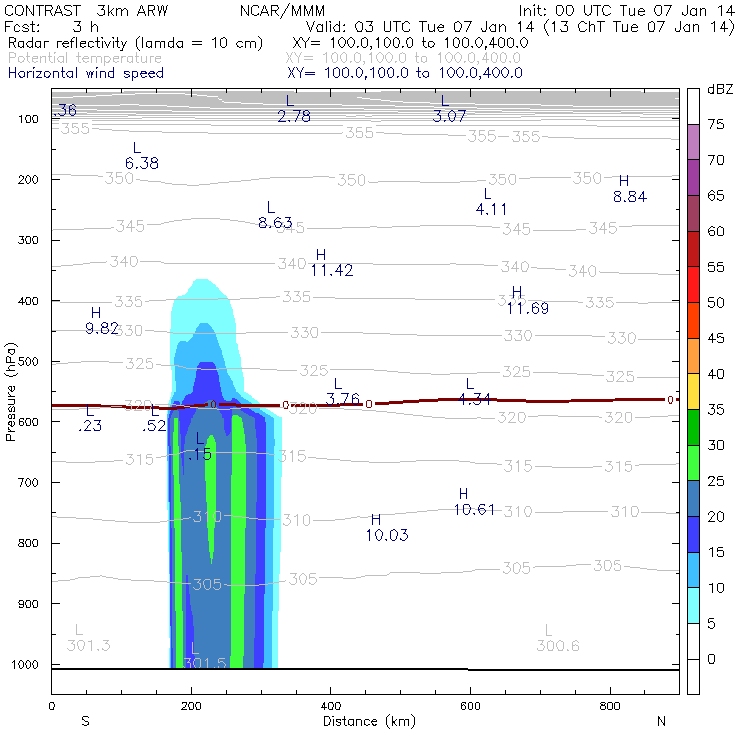Screen dimensions: 740x740
Task: Click the 400 distance axis tick label
Action: [x=330, y=706]
